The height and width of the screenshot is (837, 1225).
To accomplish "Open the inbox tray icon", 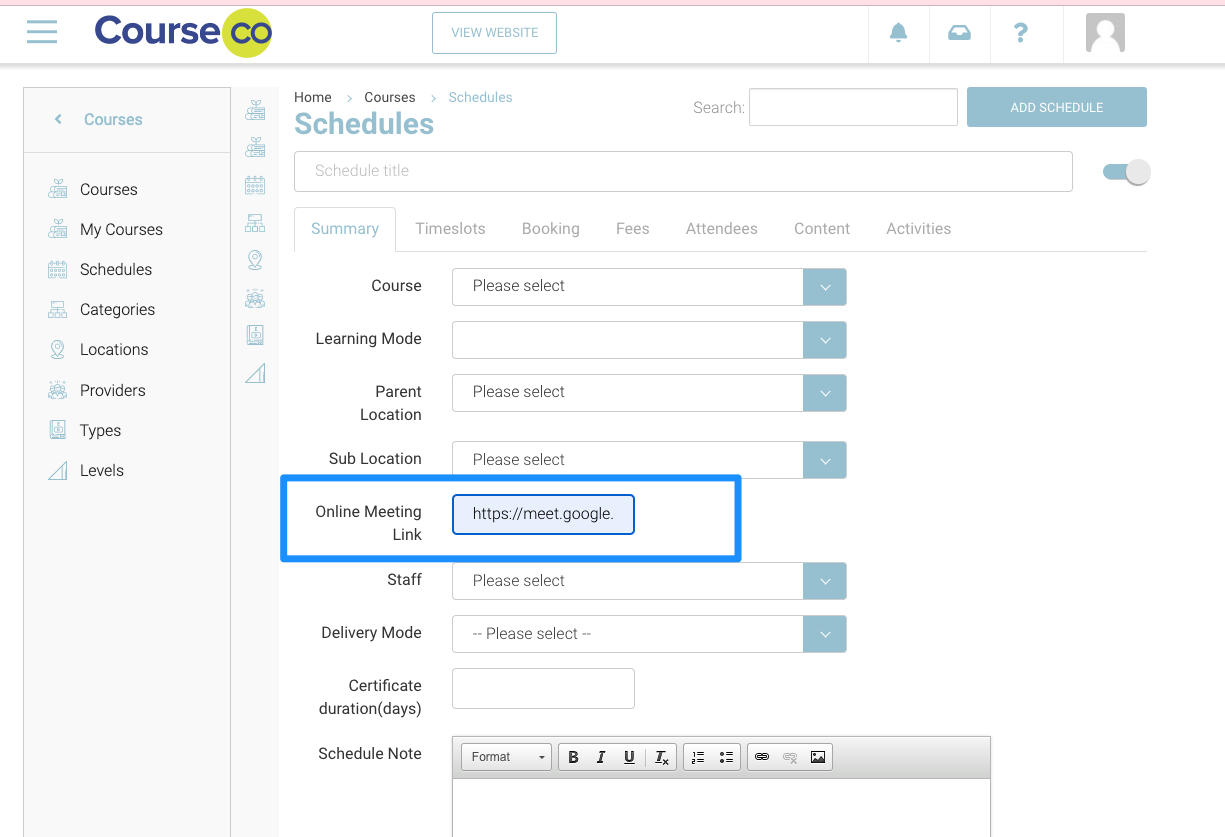I will click(x=959, y=33).
